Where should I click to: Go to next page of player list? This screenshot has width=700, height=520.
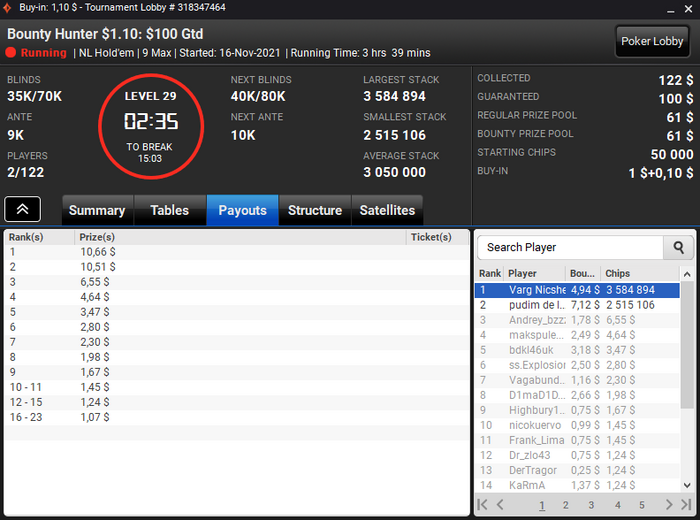(x=669, y=504)
